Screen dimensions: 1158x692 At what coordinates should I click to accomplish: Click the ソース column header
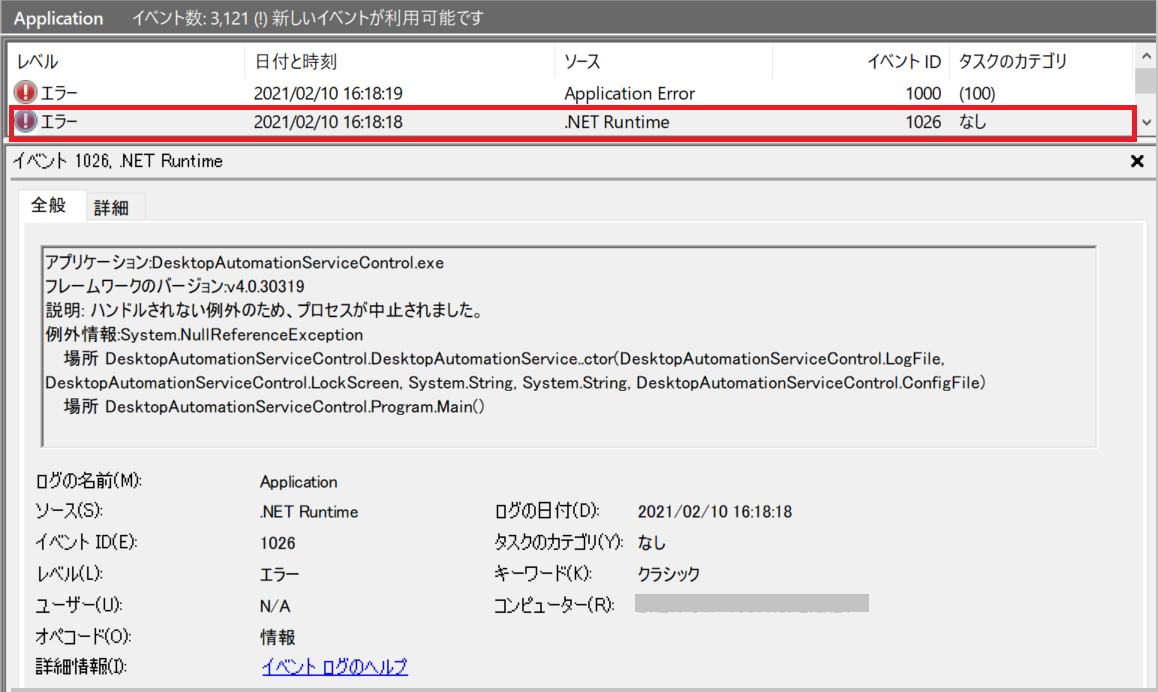(x=663, y=61)
